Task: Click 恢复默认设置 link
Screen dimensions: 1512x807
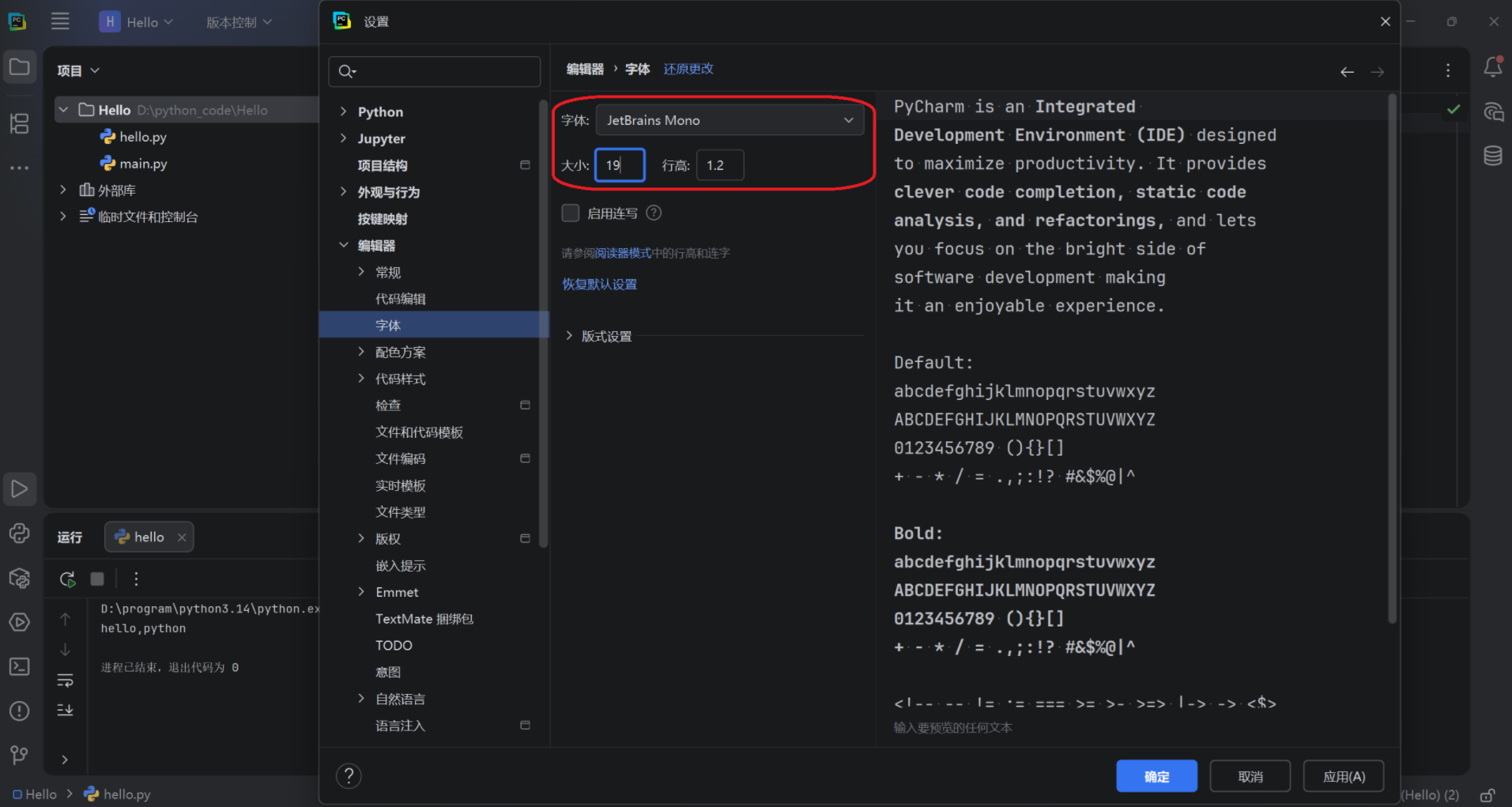Action: coord(599,284)
